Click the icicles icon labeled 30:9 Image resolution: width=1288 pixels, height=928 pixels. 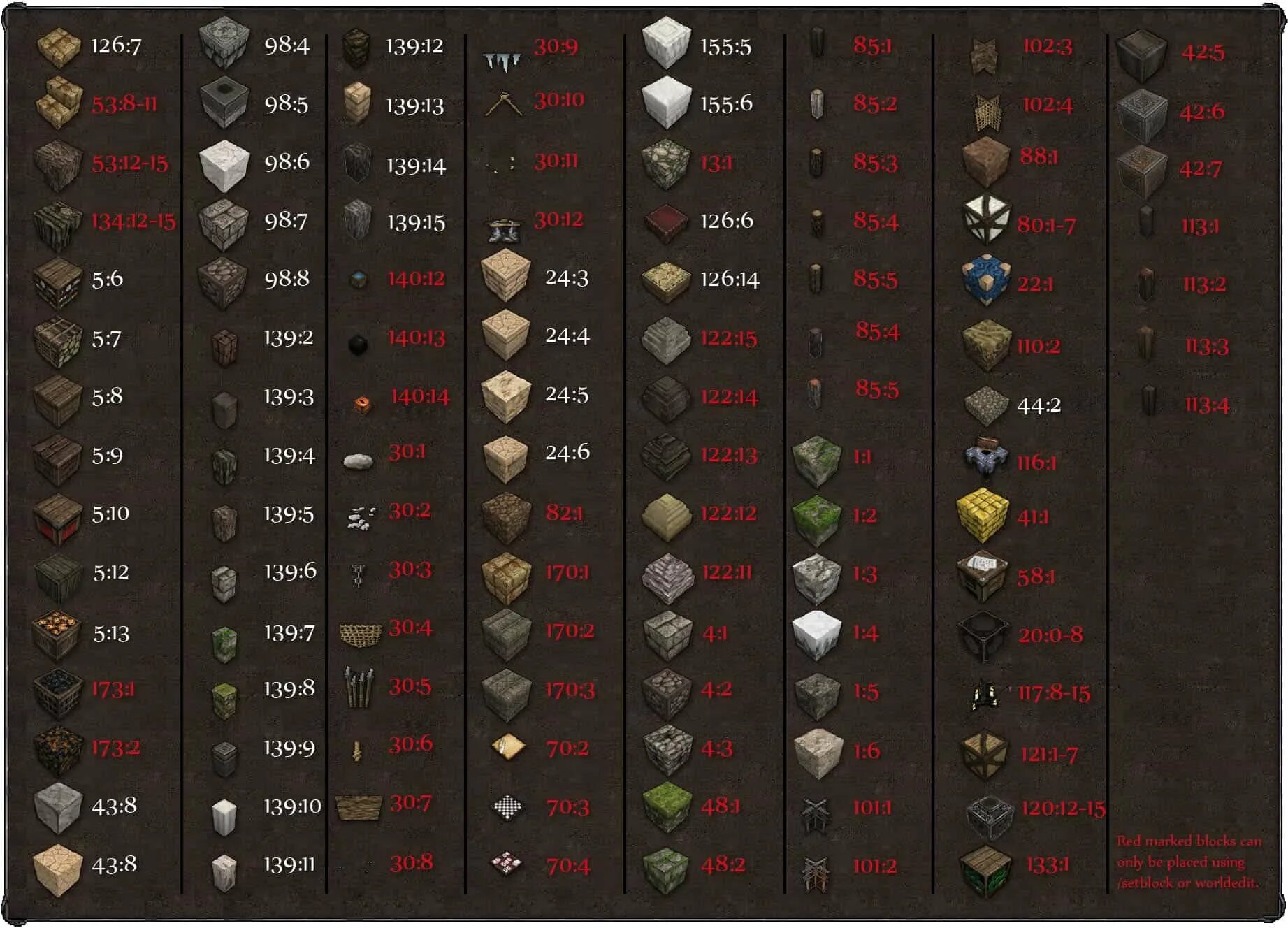click(502, 61)
